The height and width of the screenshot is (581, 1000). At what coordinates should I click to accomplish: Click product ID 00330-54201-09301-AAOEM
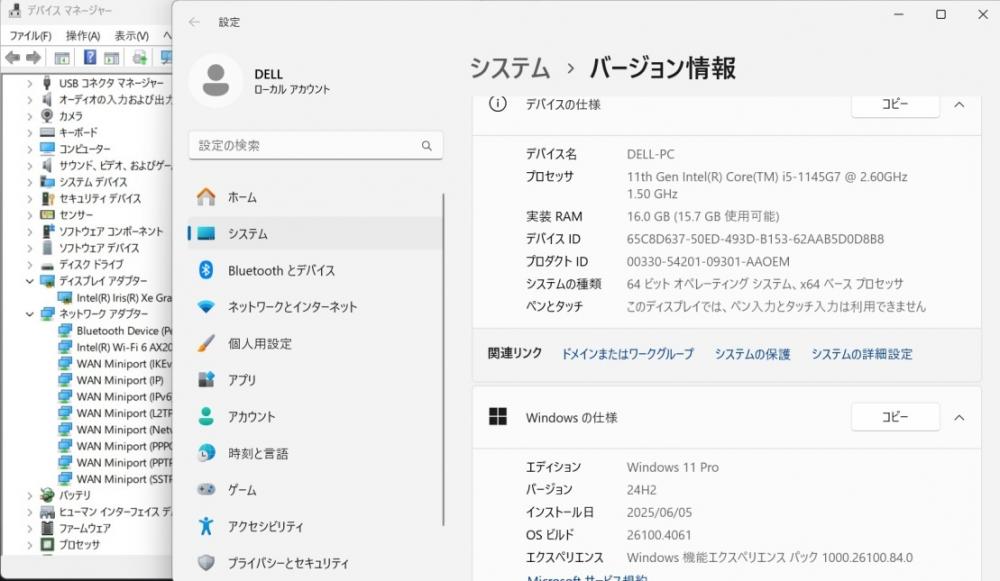(x=708, y=261)
